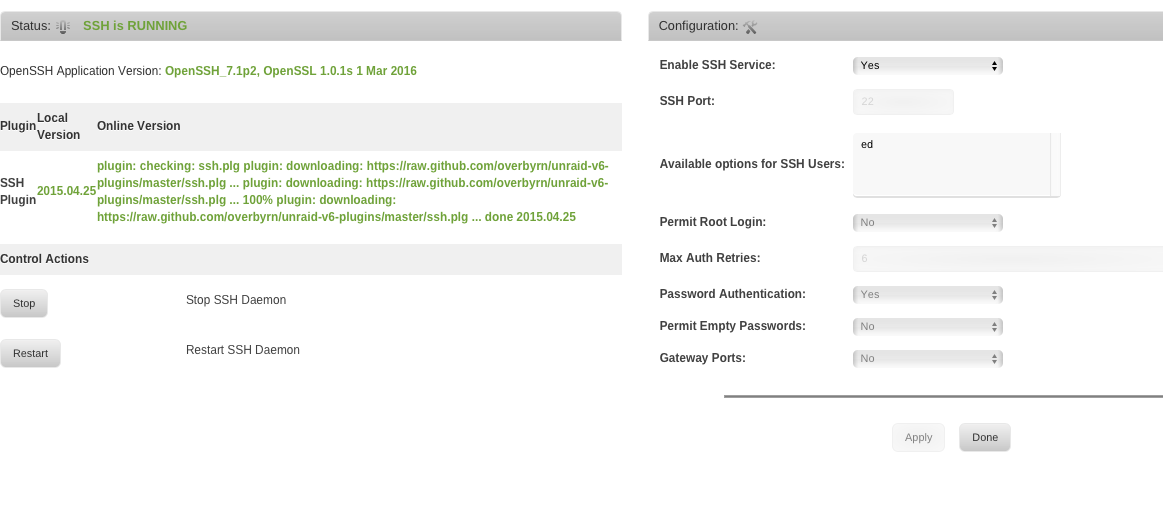1163x509 pixels.
Task: Click the Restart SSH daemon button
Action: click(x=30, y=353)
